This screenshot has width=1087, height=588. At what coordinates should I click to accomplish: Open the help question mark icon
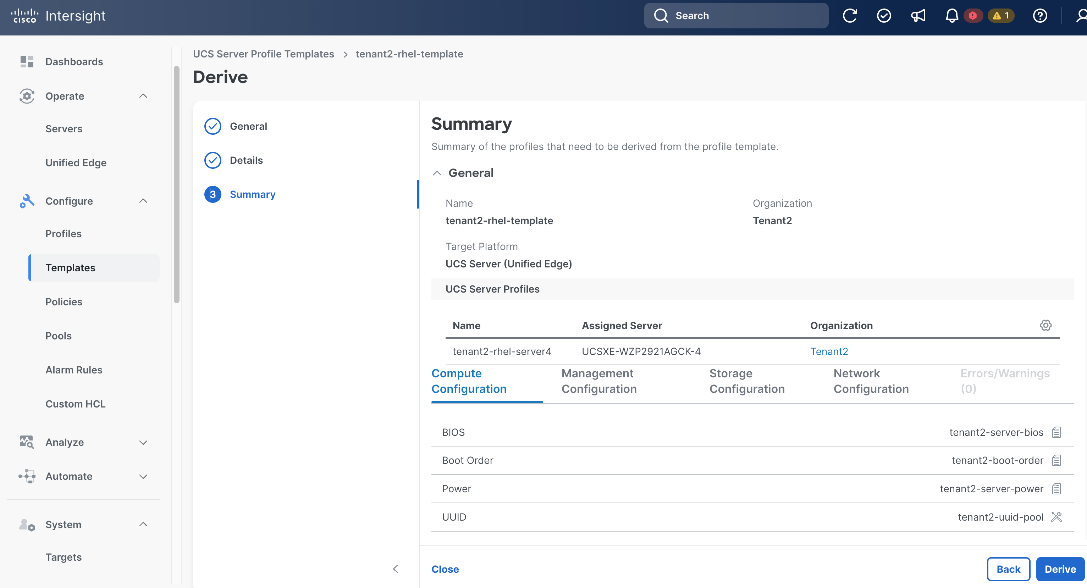coord(1040,16)
